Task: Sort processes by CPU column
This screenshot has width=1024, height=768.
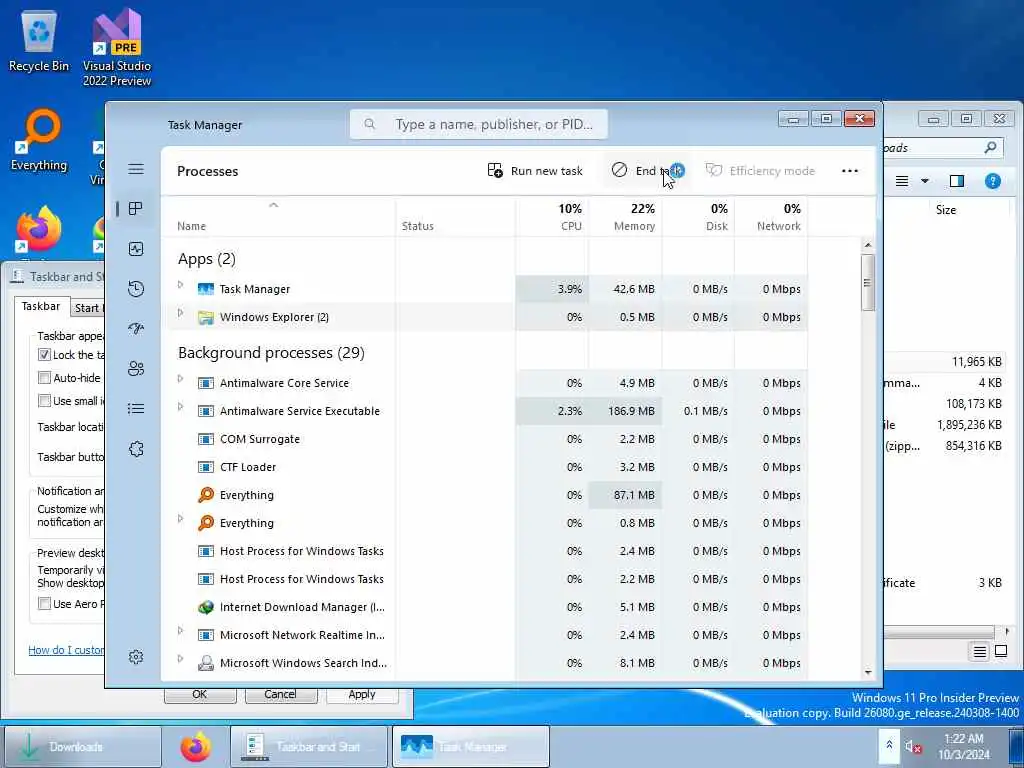Action: (x=552, y=217)
